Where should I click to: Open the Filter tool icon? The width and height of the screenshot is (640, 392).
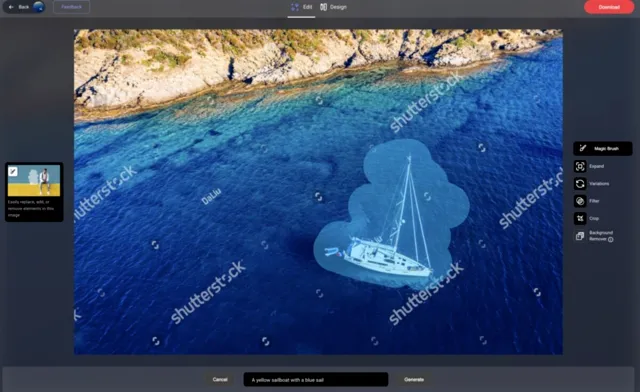(x=580, y=201)
